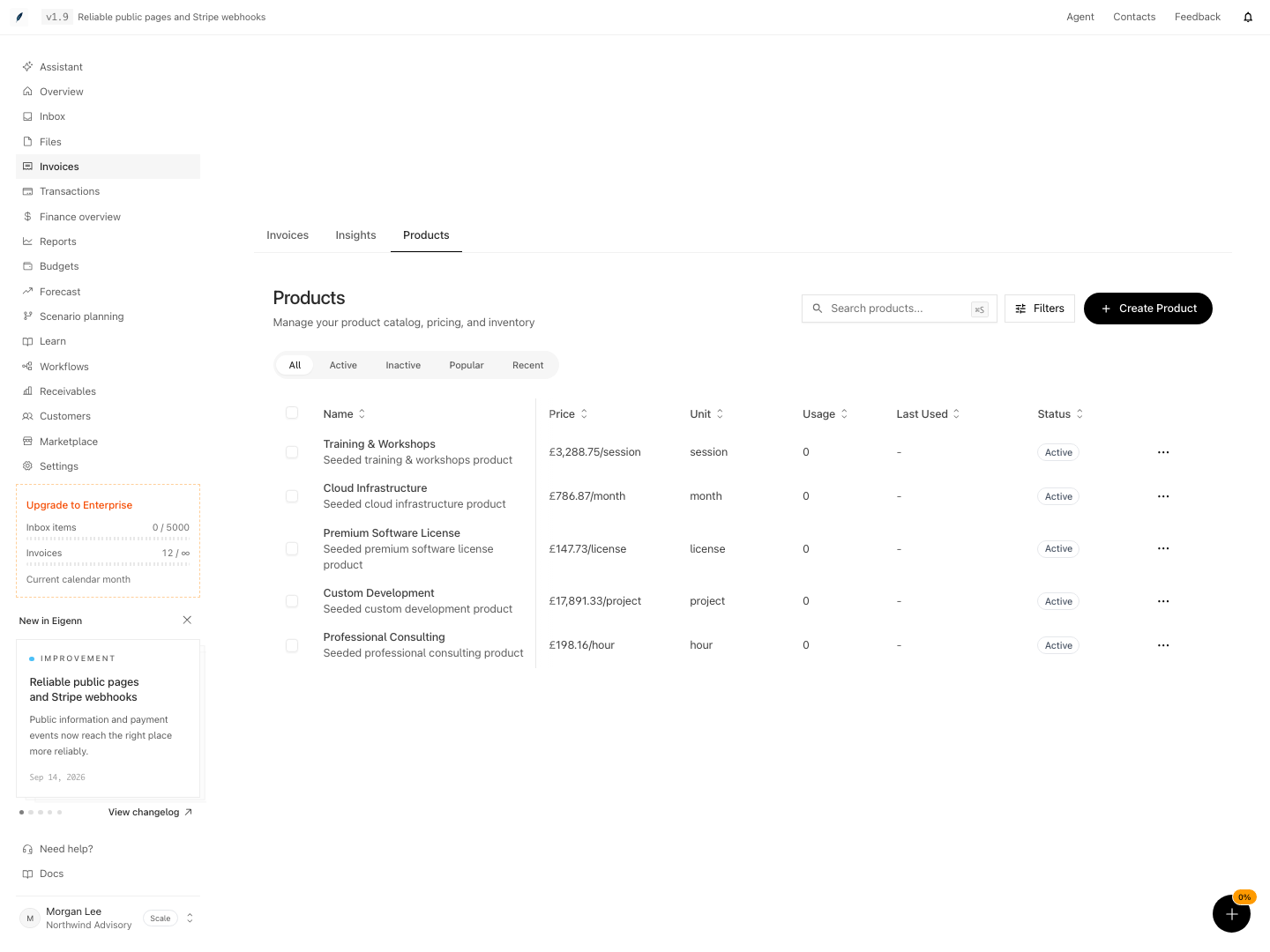
Task: Sort products by Price column
Action: [x=568, y=414]
